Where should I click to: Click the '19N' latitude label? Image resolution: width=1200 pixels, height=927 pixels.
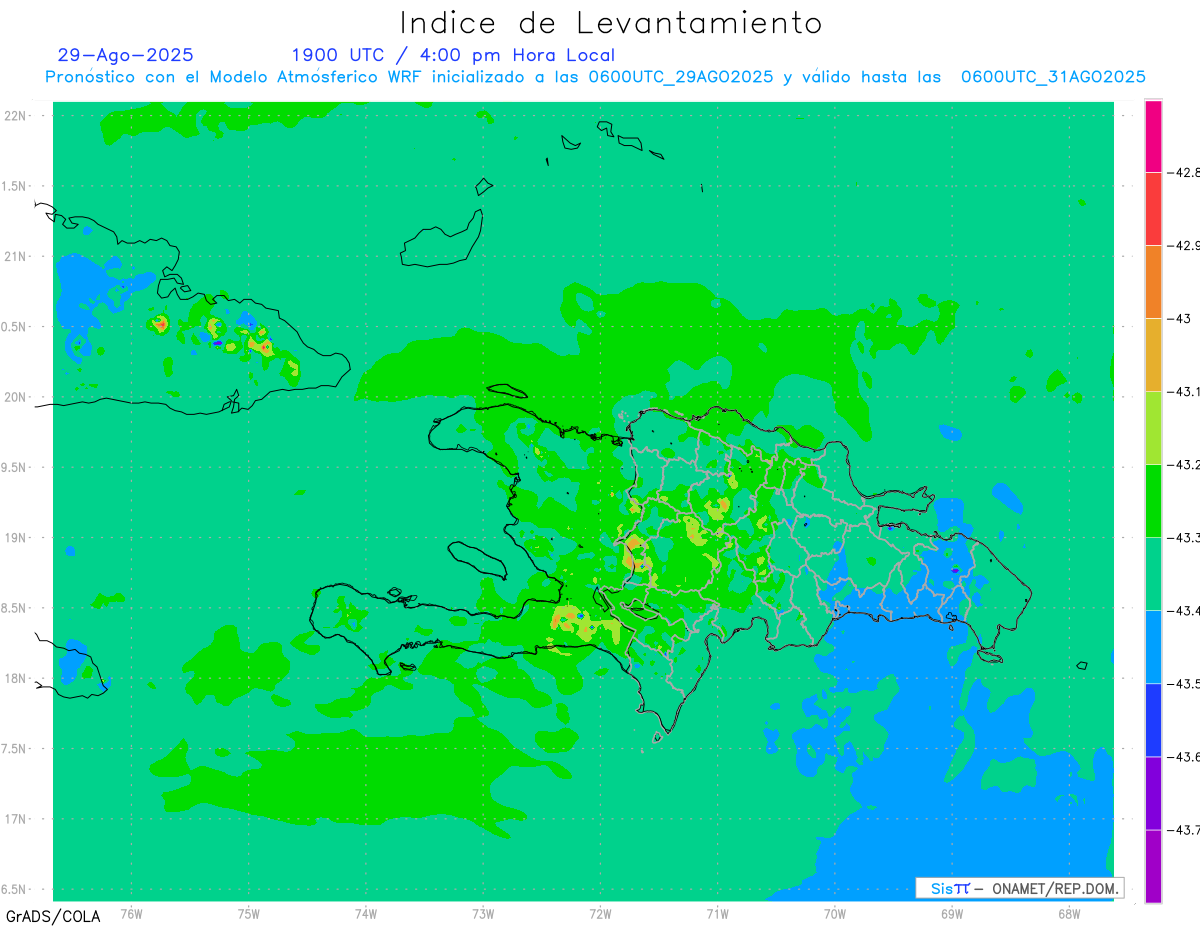pyautogui.click(x=17, y=538)
